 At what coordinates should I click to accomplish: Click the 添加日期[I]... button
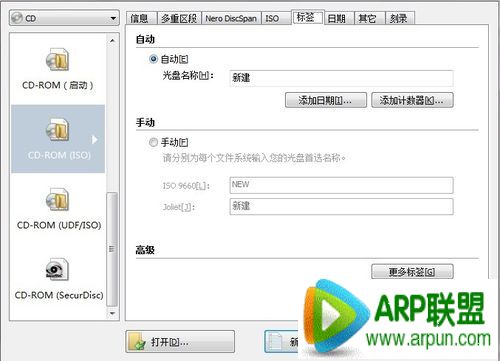[x=326, y=100]
